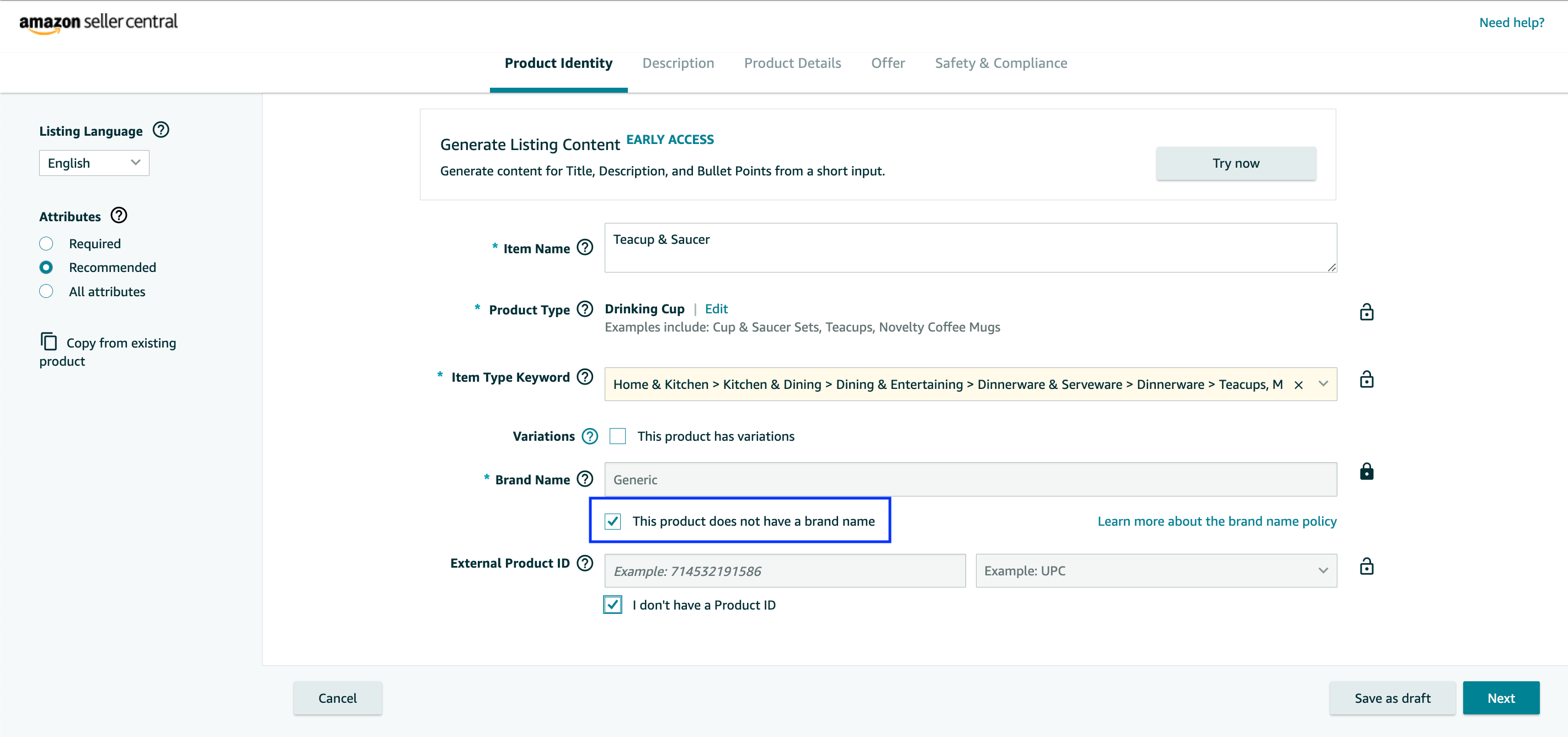Open the External Product ID type dropdown
Viewport: 1568px width, 737px height.
[1155, 571]
